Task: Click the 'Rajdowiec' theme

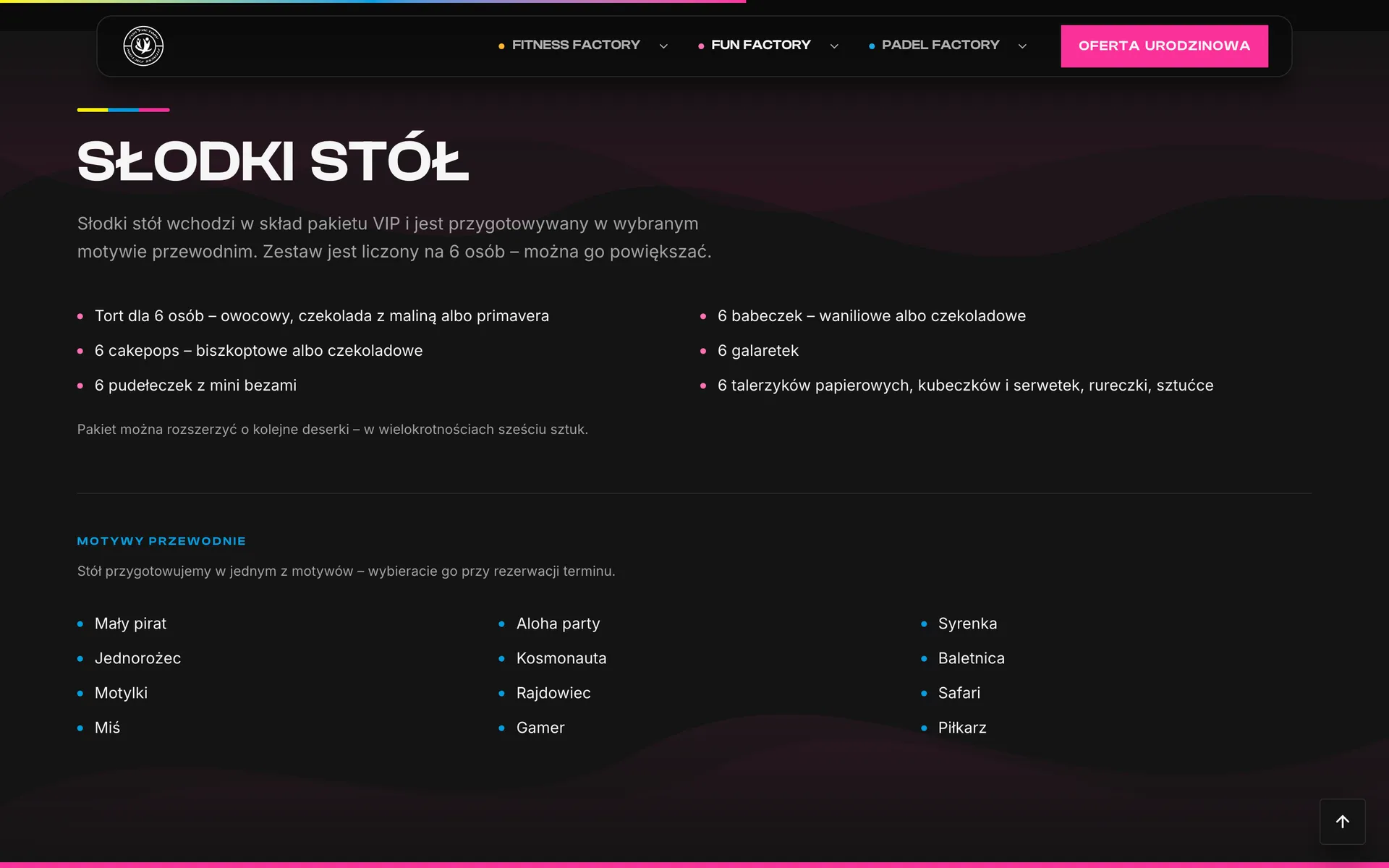Action: coord(553,693)
